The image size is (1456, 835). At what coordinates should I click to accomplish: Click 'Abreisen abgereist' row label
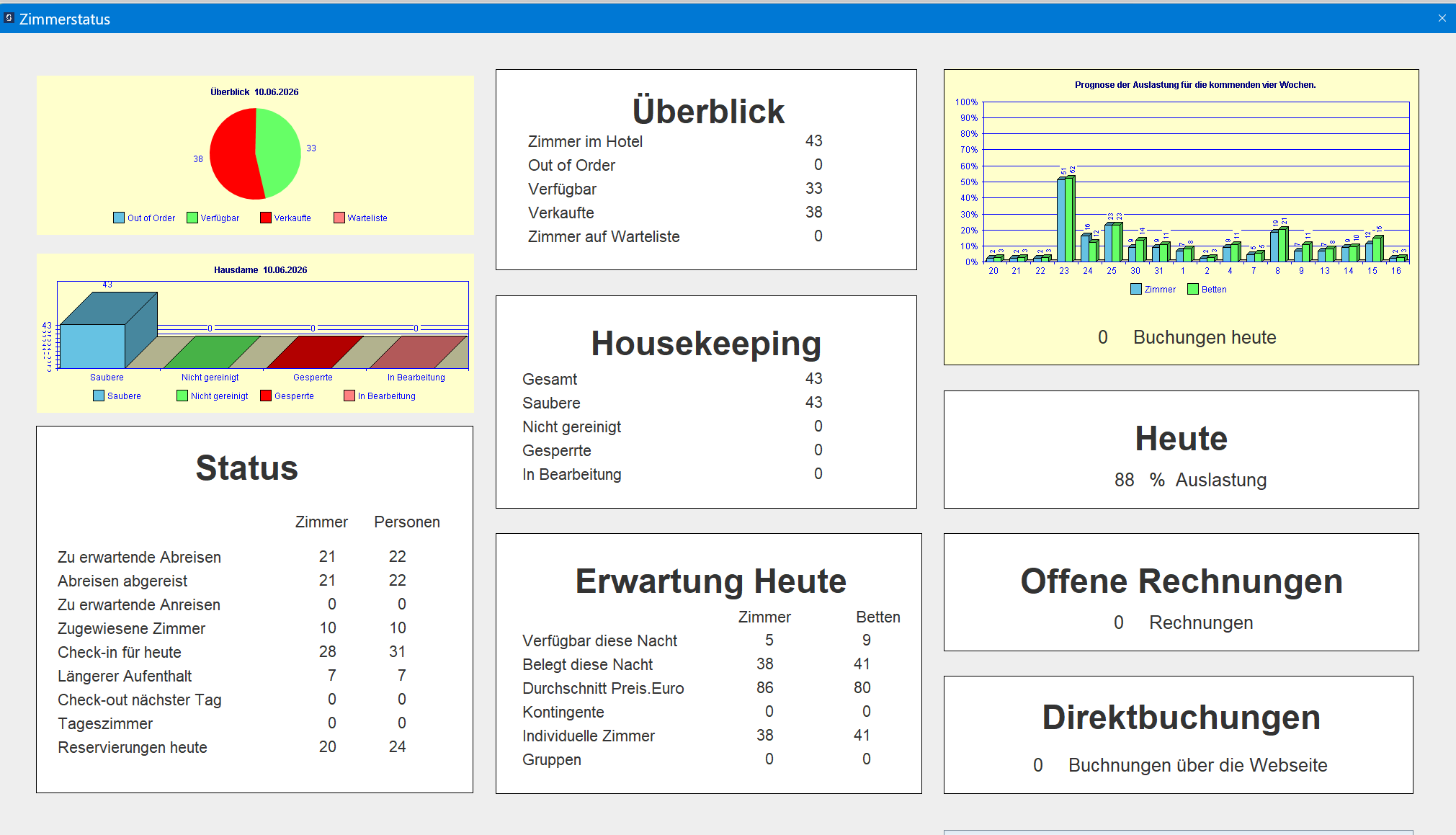(122, 581)
